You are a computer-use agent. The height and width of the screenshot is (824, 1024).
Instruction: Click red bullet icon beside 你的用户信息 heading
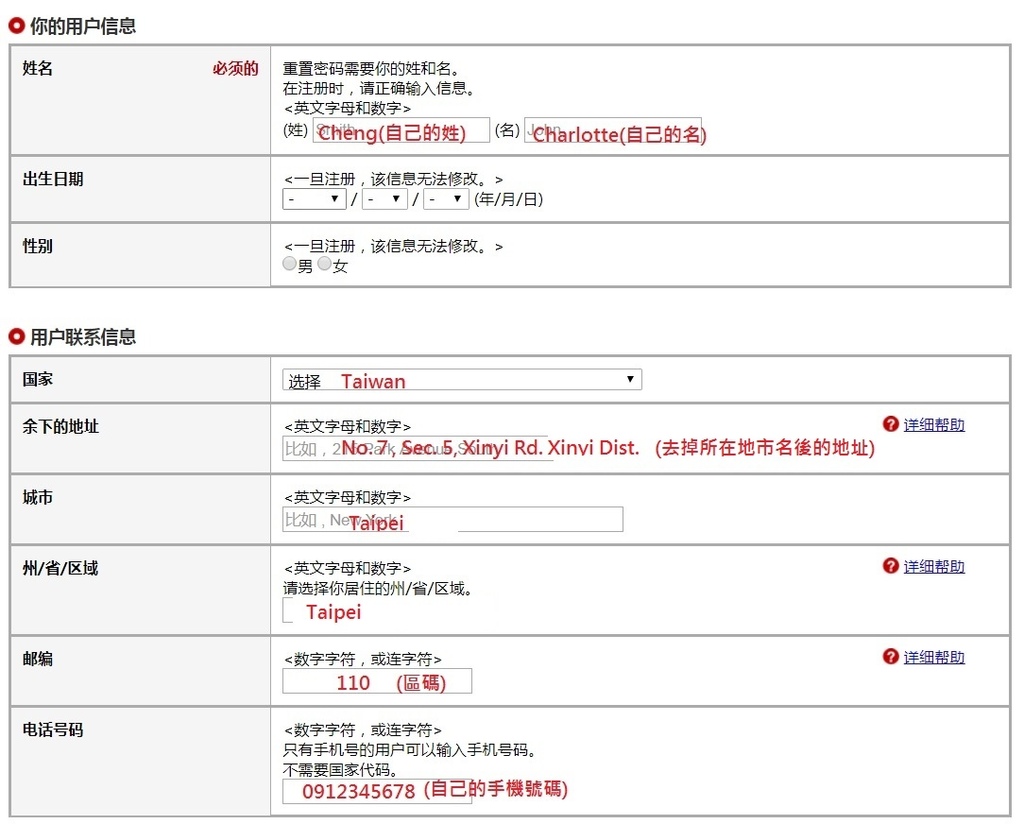(x=16, y=26)
